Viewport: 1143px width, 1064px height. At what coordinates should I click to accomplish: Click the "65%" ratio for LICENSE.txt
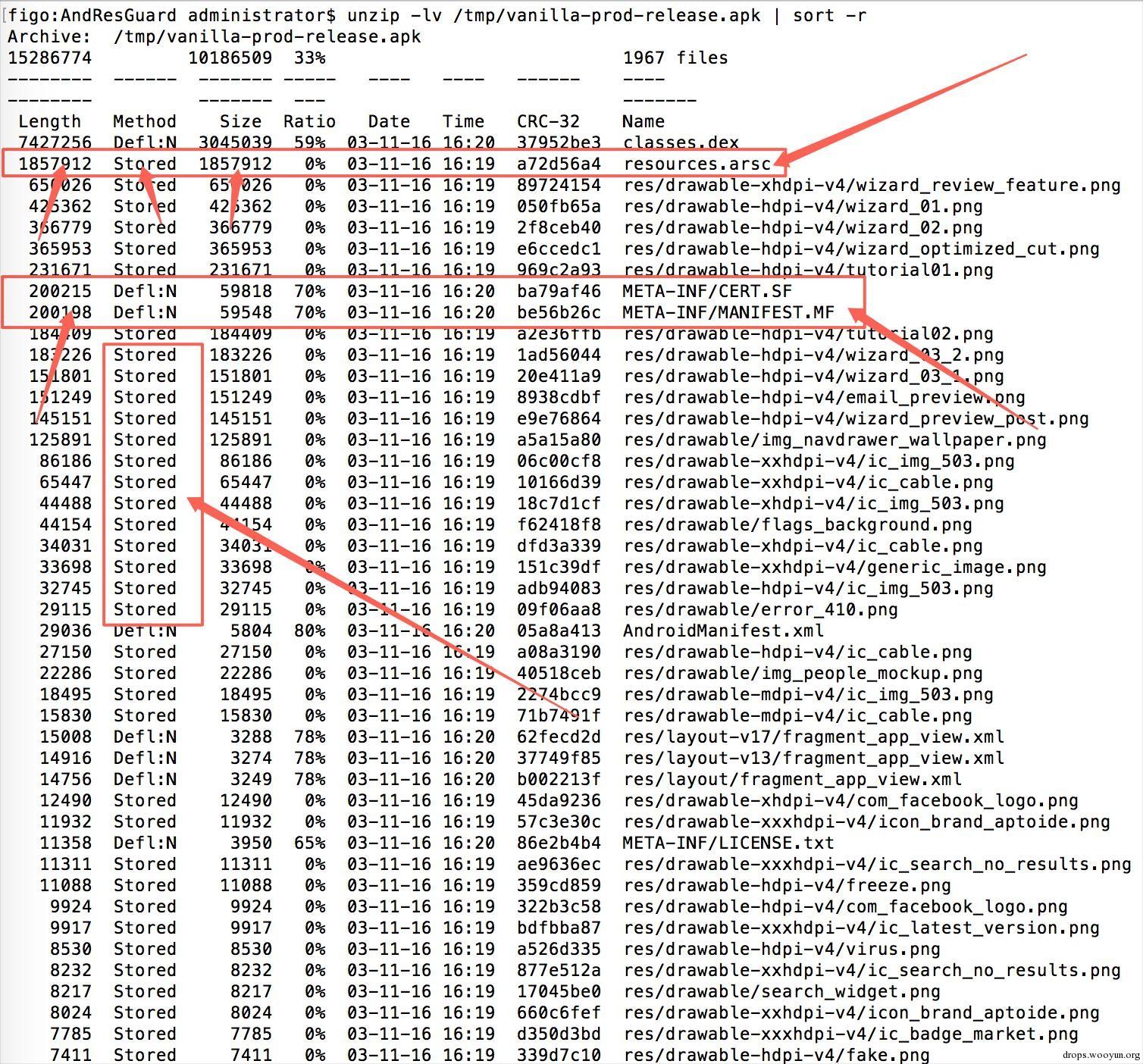[309, 843]
